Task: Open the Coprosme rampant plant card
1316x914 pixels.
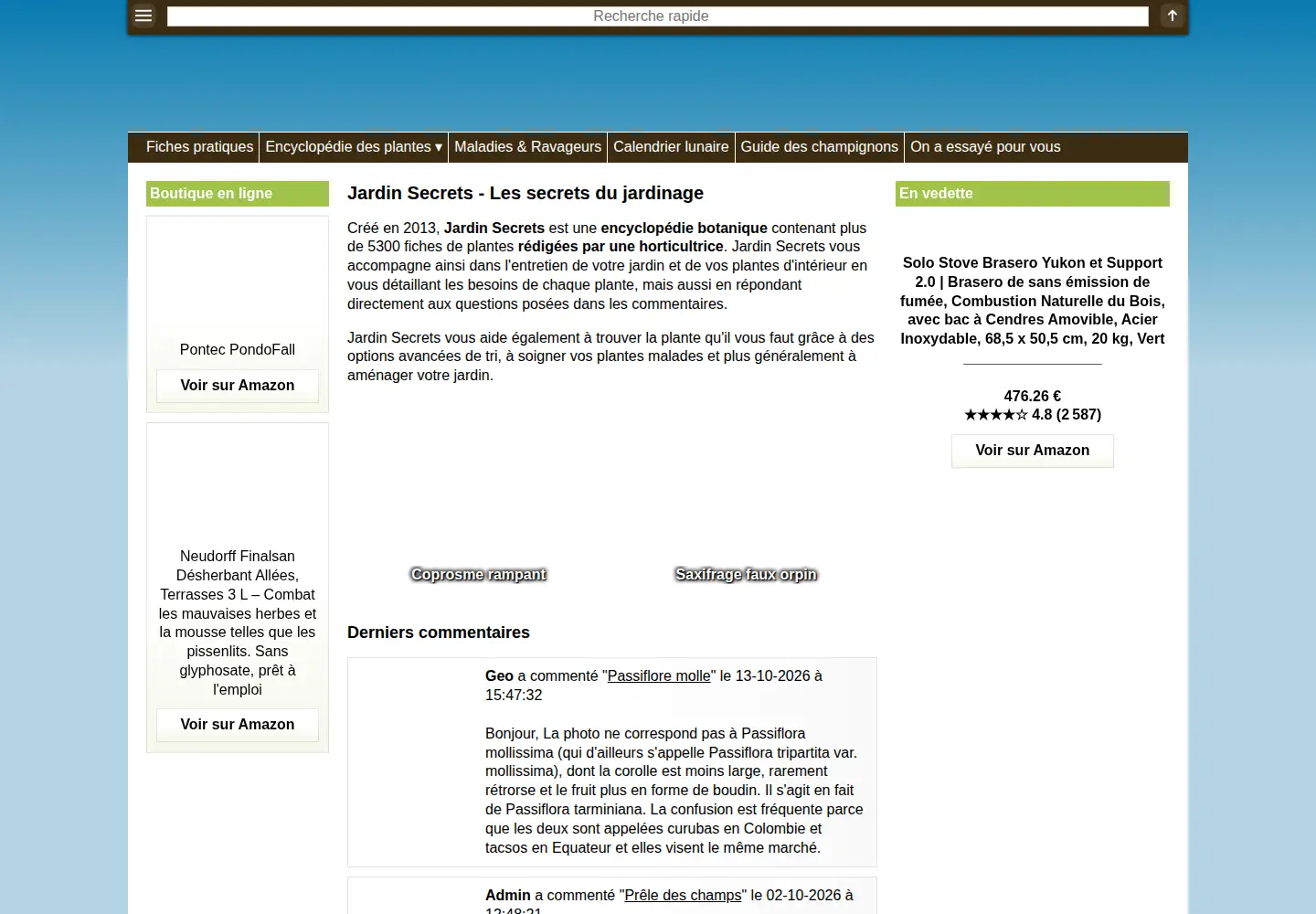Action: point(478,575)
